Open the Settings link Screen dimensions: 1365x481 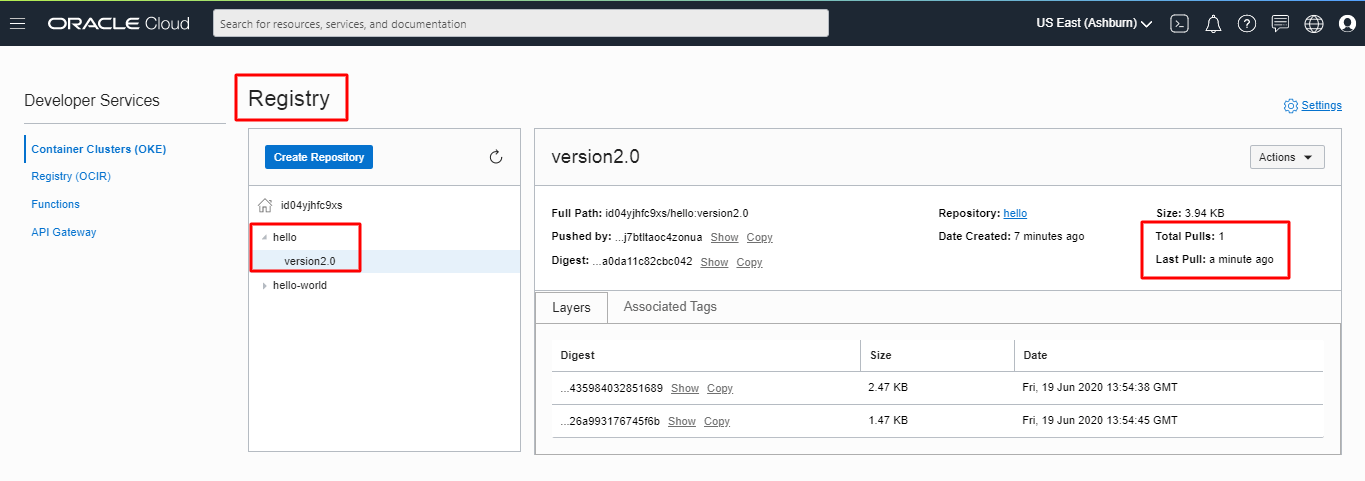pos(1321,106)
